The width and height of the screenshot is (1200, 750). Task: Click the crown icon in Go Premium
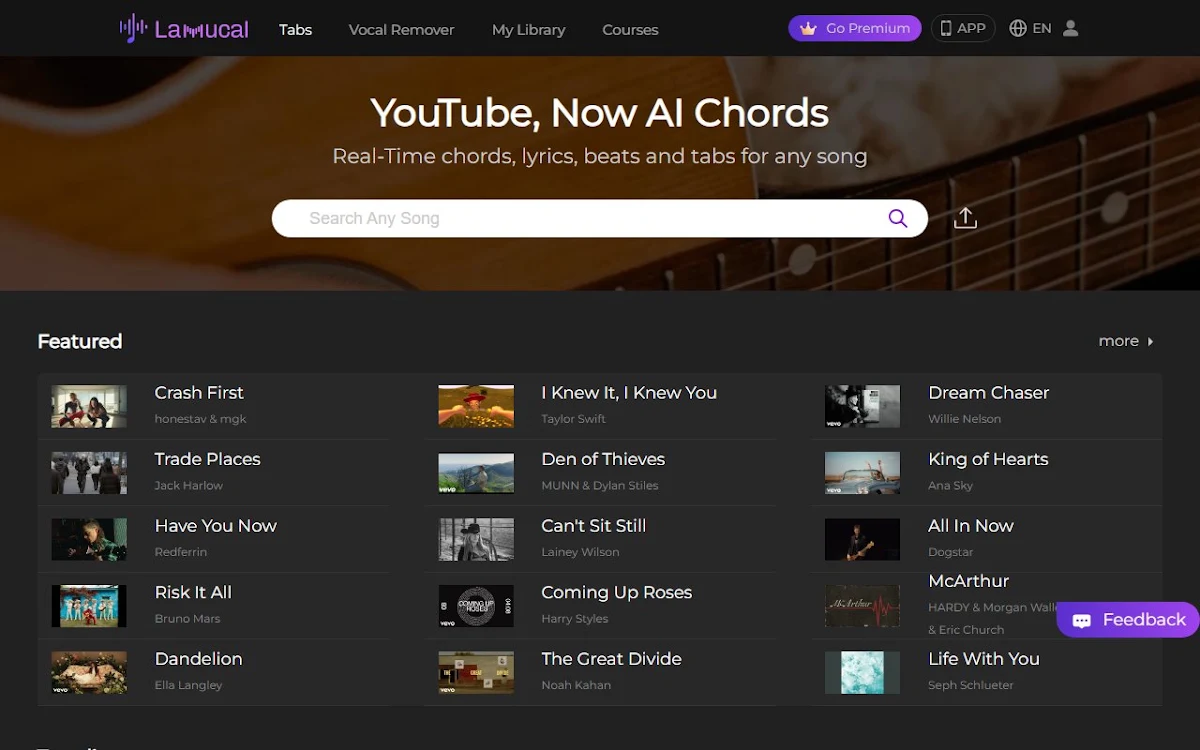[808, 28]
